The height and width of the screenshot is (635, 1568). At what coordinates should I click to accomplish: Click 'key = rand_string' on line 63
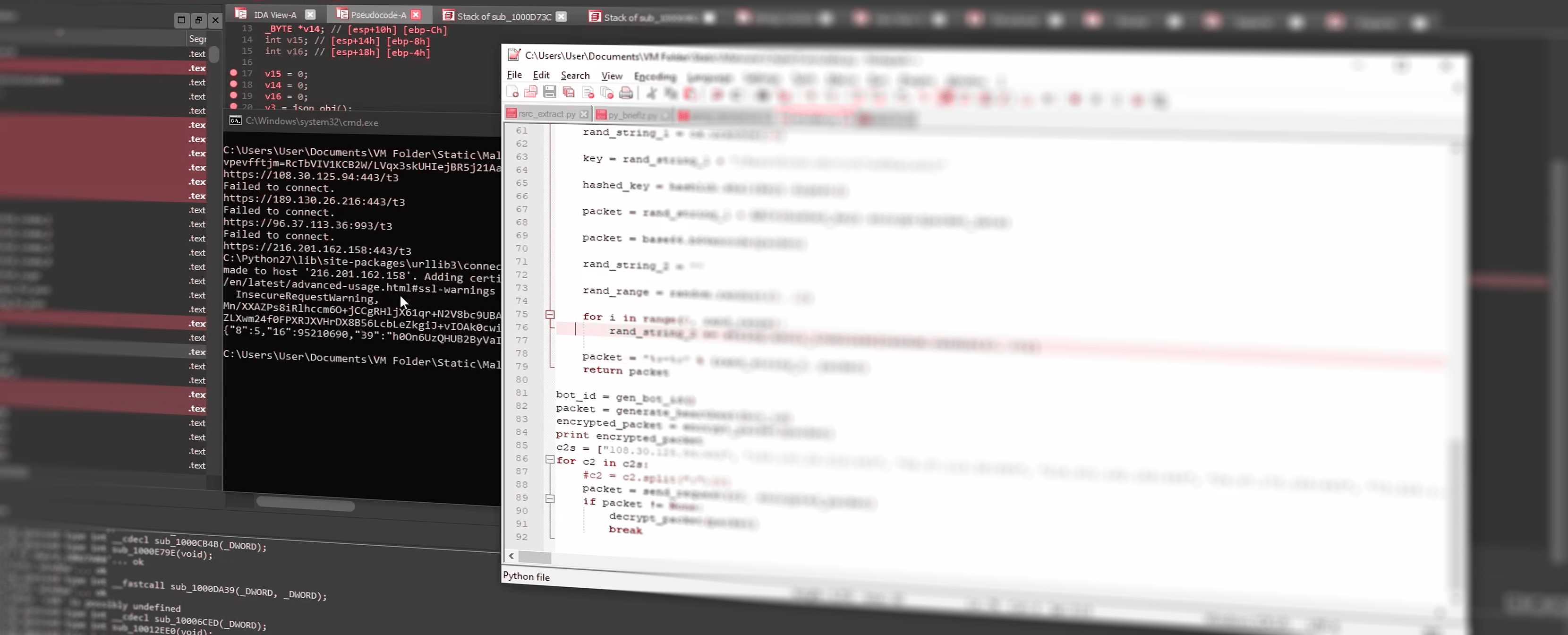[x=647, y=159]
